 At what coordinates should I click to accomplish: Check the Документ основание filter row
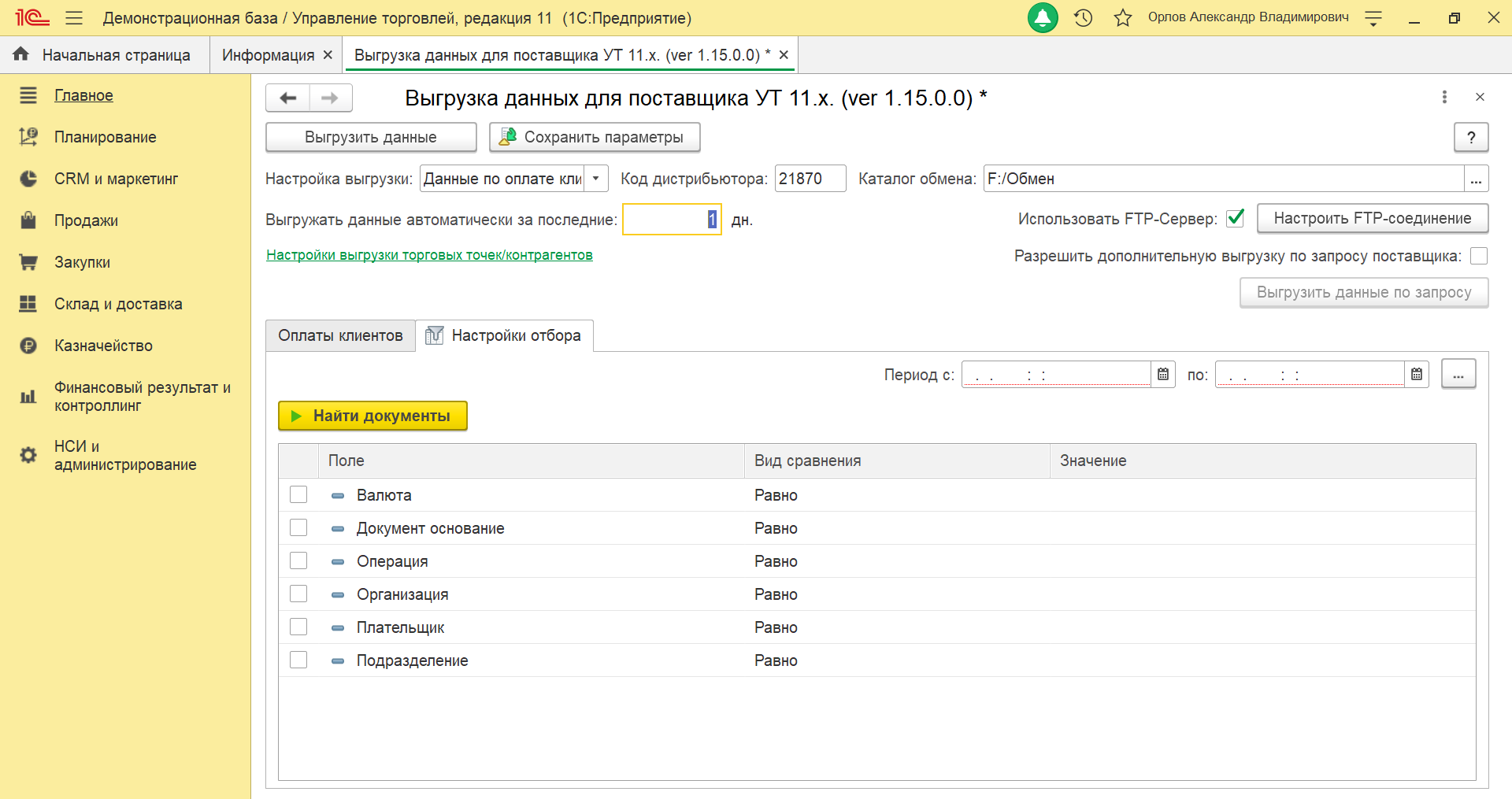pos(298,527)
